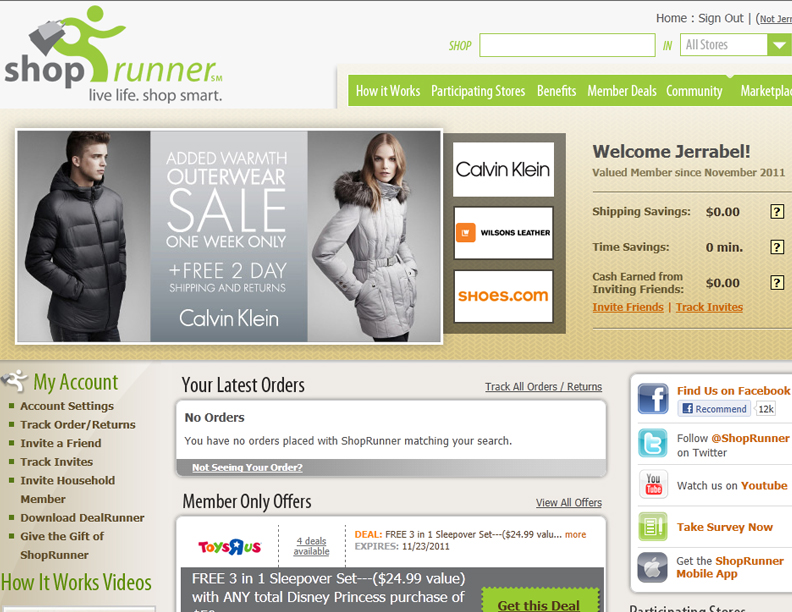
Task: Click the Sign Out link
Action: click(x=721, y=18)
